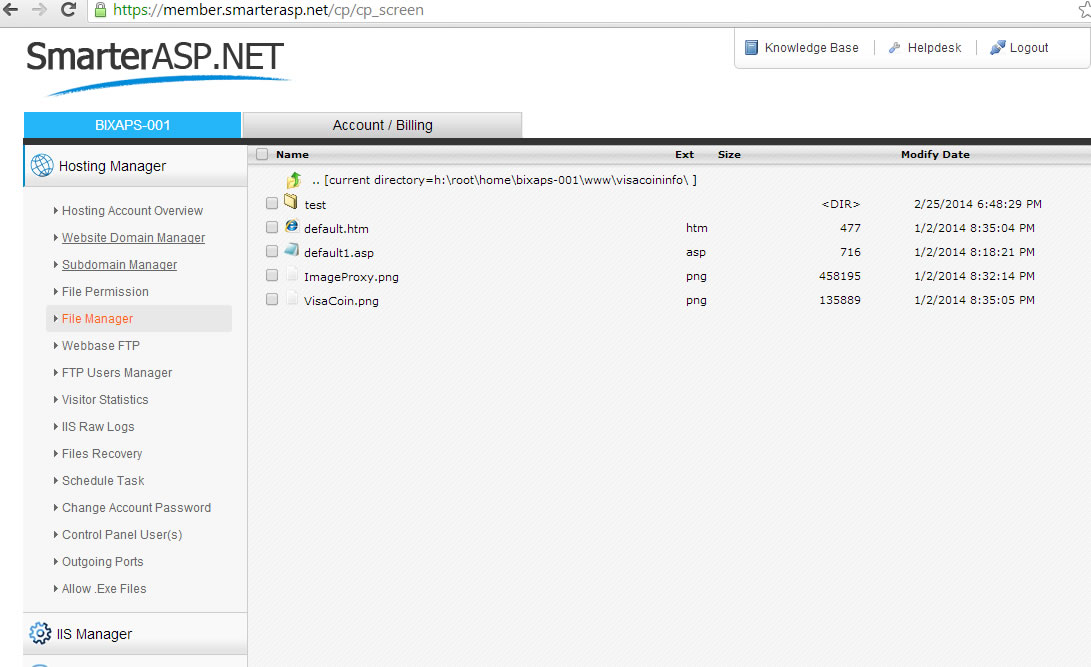Expand arrow beside Hosting Account Overview
Screen dimensions: 1091x667
click(56, 210)
